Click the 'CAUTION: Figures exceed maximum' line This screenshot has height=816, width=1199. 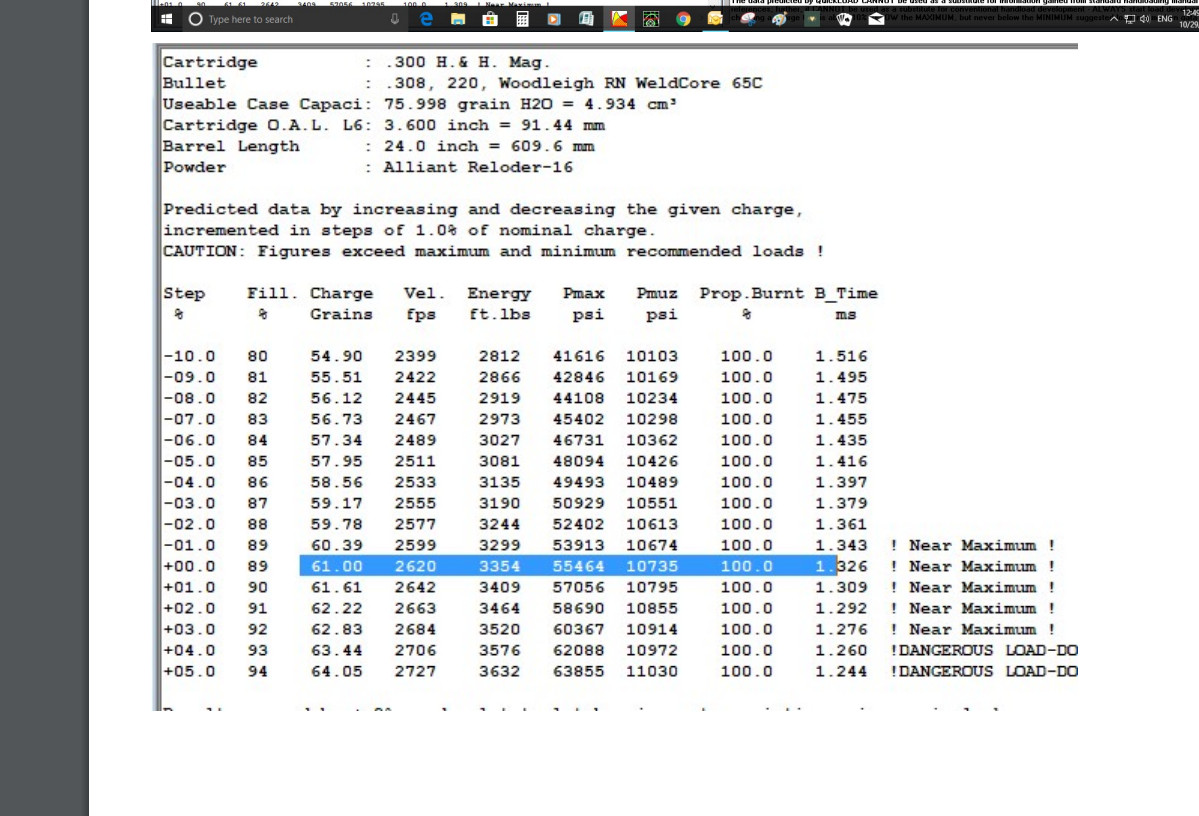494,252
